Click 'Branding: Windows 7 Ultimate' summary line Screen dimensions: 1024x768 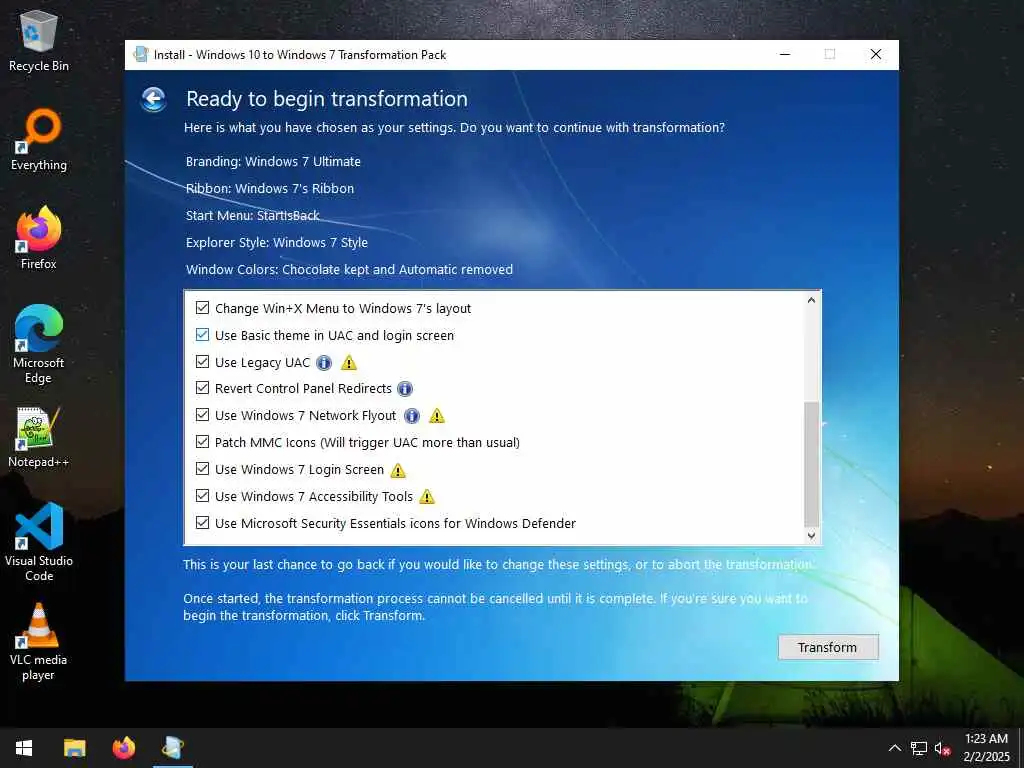[273, 161]
